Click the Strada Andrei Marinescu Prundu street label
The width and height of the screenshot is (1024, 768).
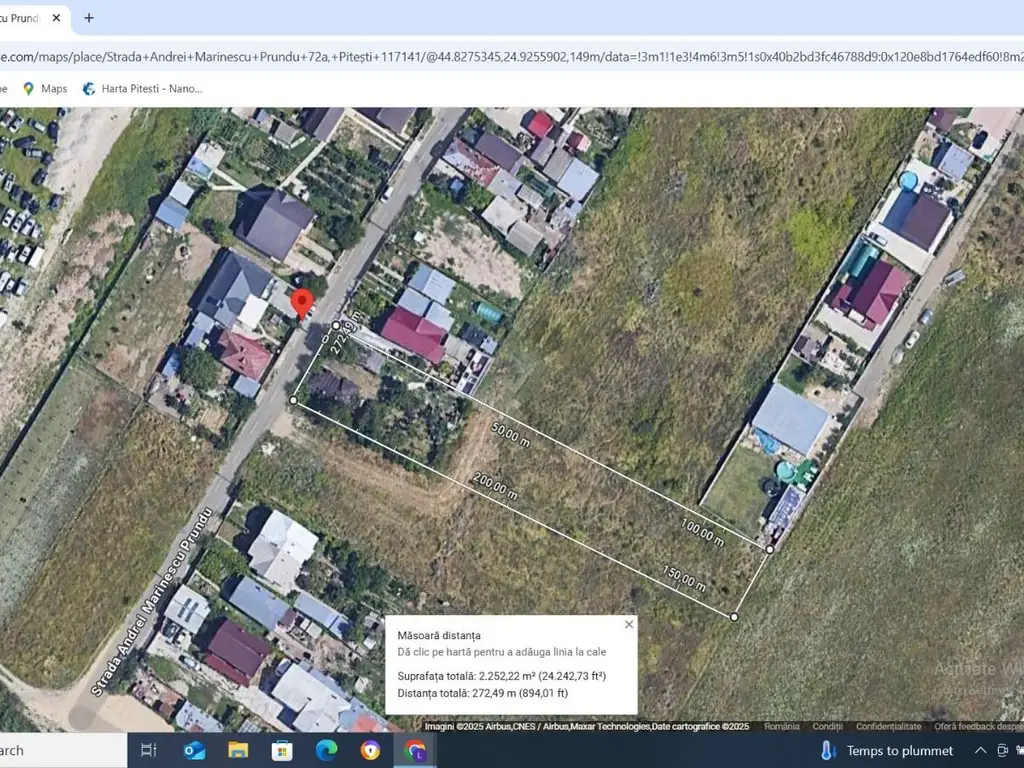pos(152,602)
